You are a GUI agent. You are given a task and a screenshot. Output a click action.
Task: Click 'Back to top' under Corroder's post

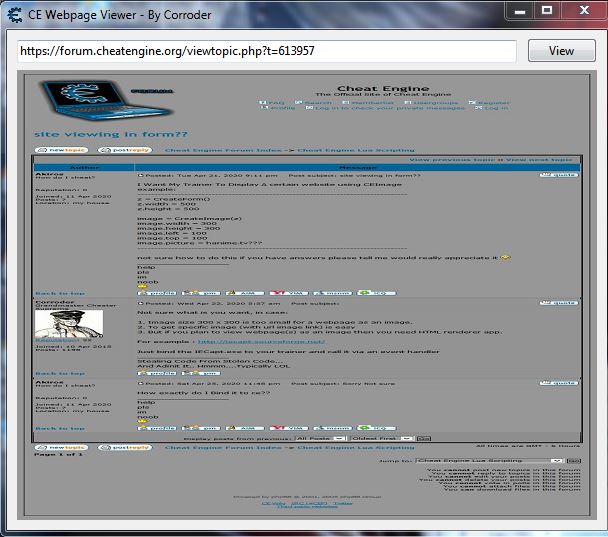coord(60,373)
